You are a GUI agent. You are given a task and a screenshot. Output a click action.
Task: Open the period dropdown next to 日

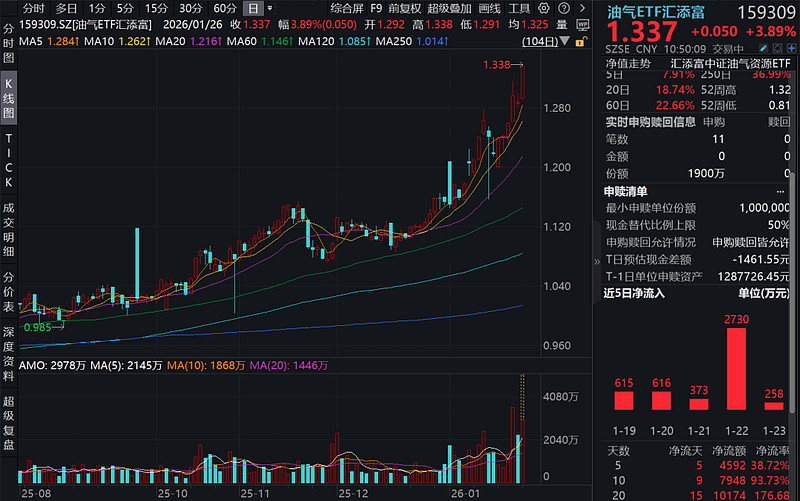pos(270,8)
